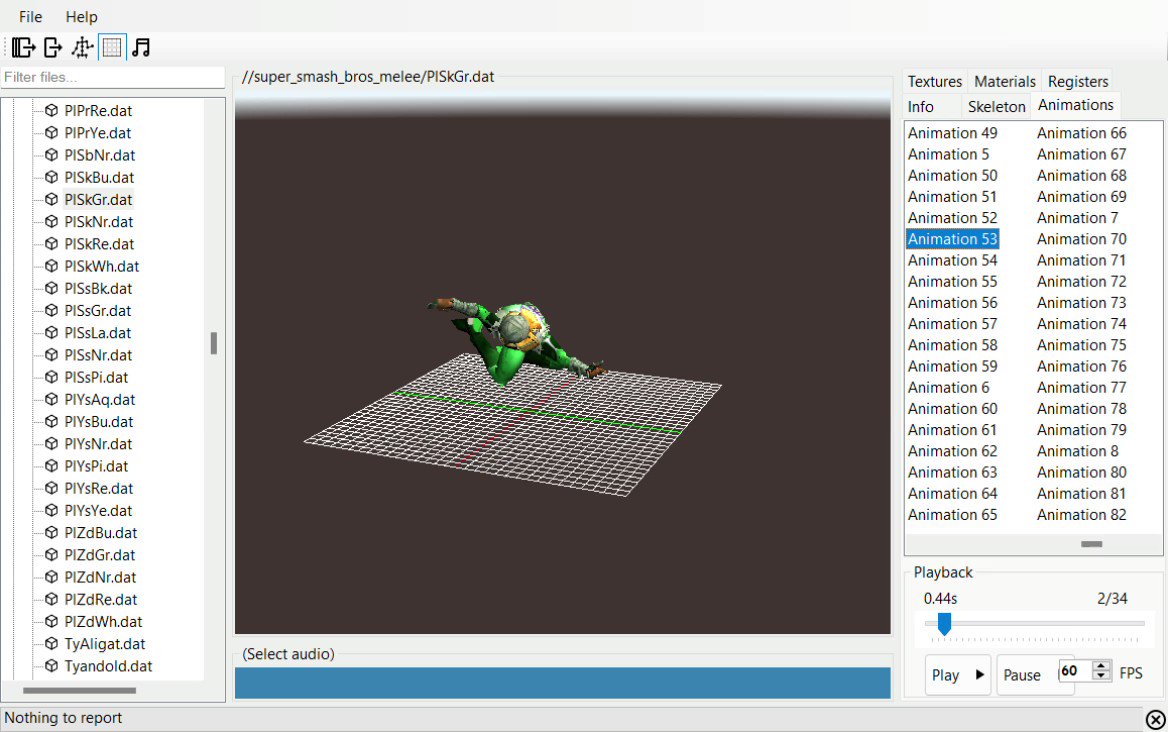
Task: Select PlSkNr.dat in the file tree
Action: point(98,222)
